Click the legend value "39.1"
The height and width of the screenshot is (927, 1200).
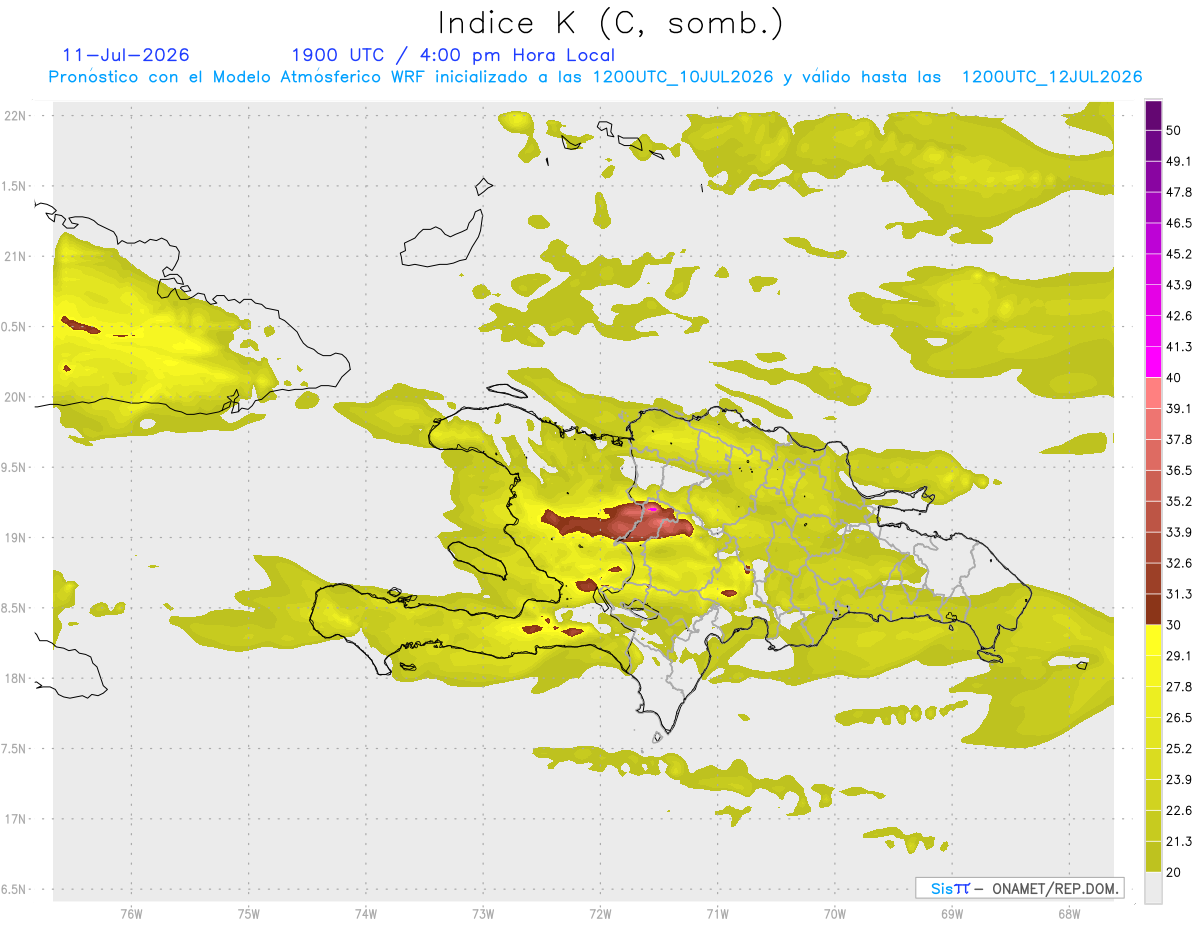click(1180, 408)
